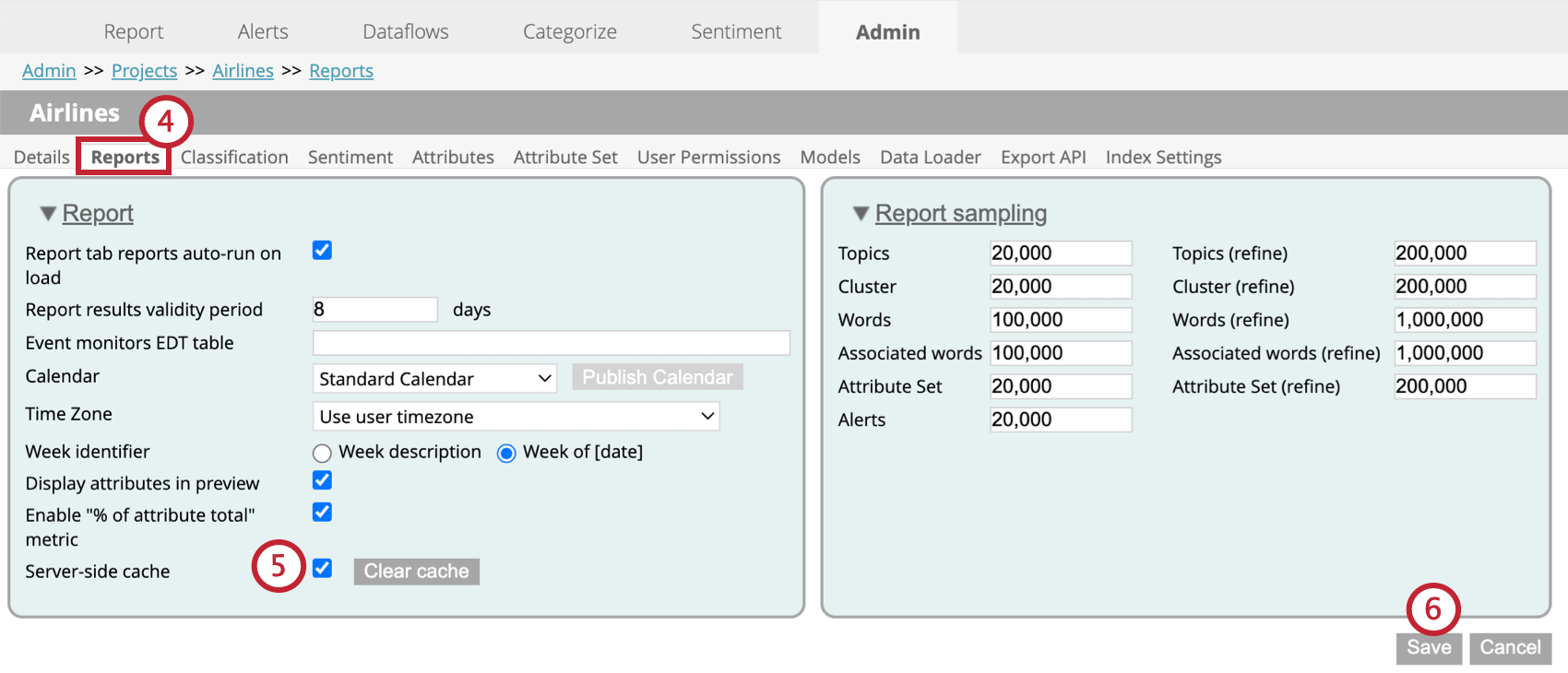Choose the Week of [date] radio option
This screenshot has width=1568, height=673.
[x=506, y=453]
